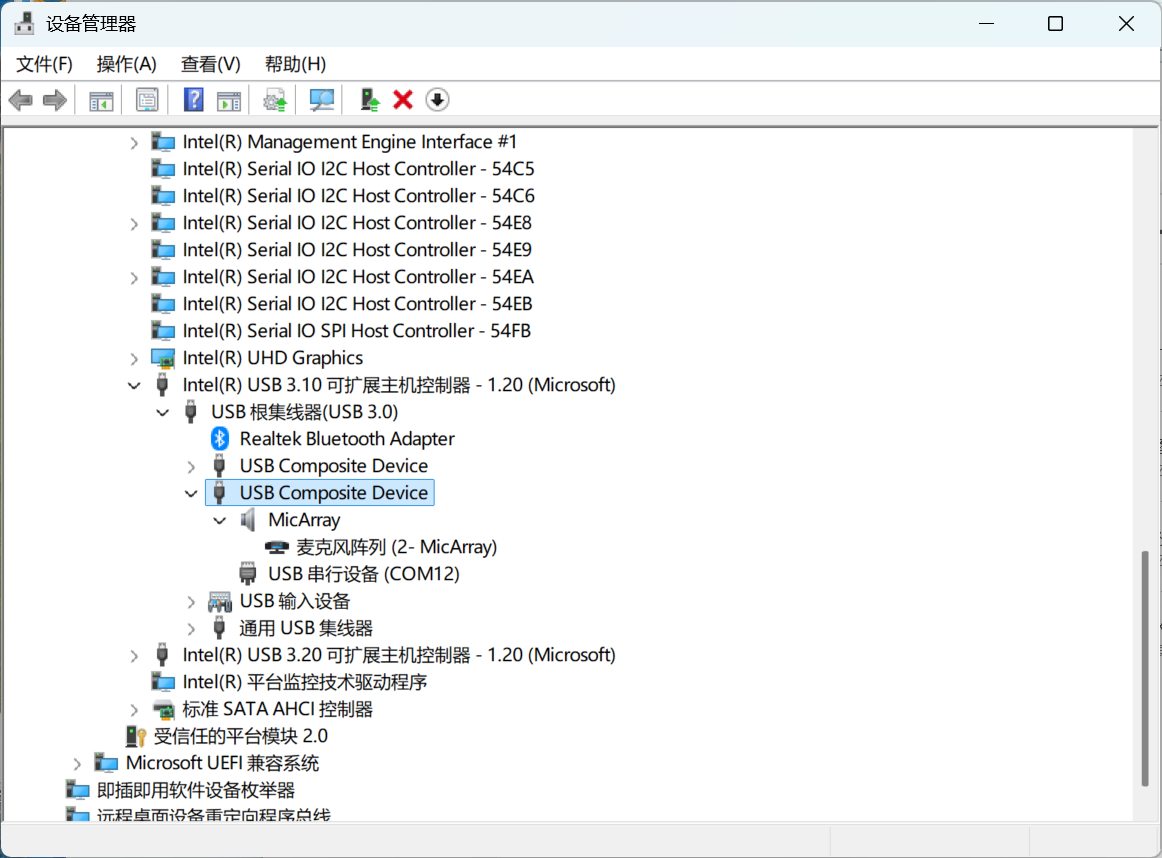1162x858 pixels.
Task: Expand the I2C Host Controller - 54EA node
Action: point(134,278)
